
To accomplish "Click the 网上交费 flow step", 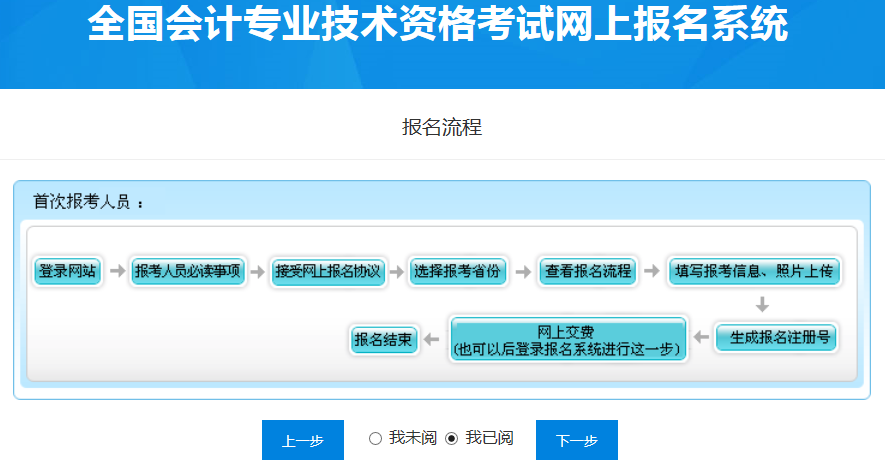I will (568, 339).
